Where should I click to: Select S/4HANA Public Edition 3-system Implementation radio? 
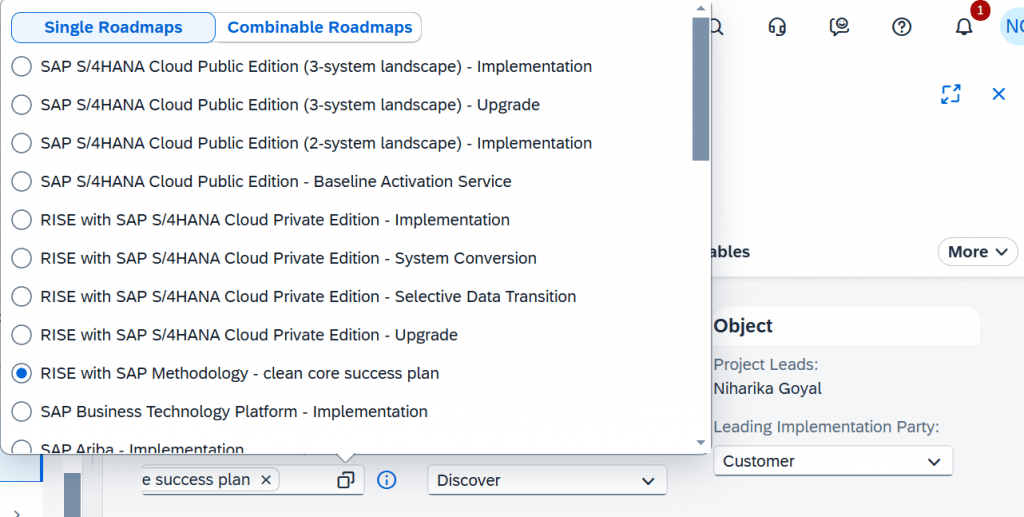[22, 67]
